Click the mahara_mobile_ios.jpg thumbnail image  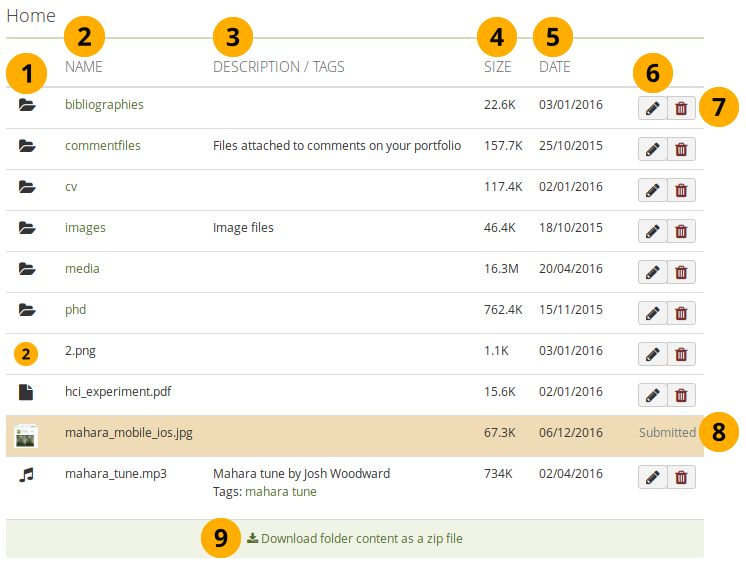(26, 434)
